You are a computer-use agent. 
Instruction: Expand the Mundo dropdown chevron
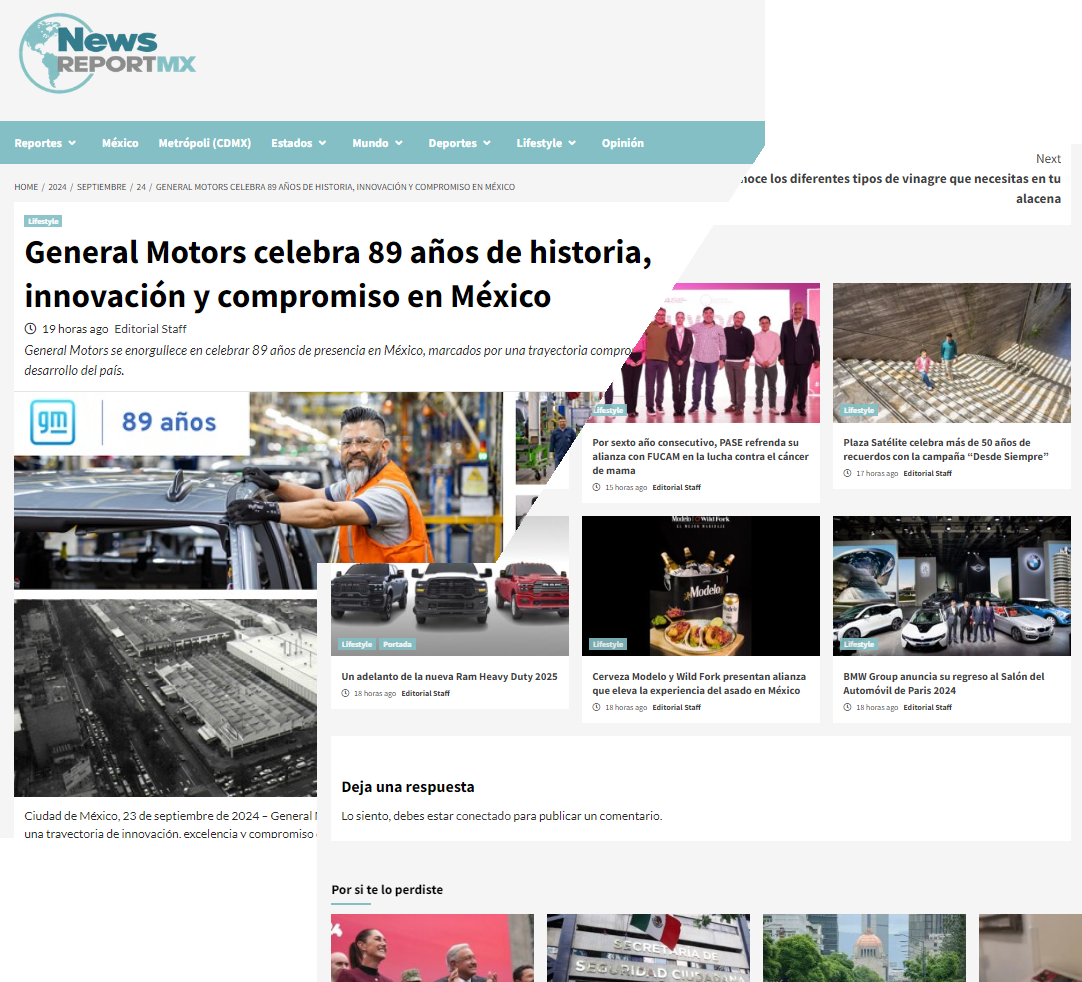[x=399, y=143]
